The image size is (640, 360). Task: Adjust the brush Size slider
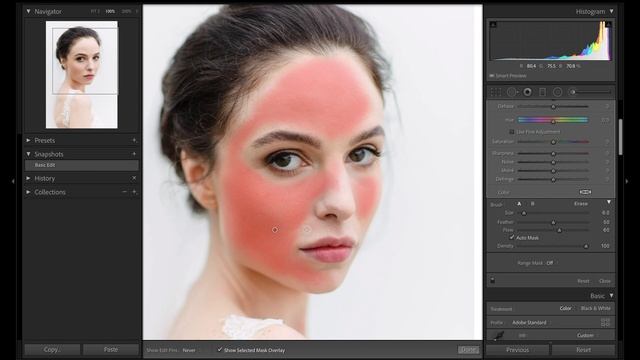coord(553,213)
